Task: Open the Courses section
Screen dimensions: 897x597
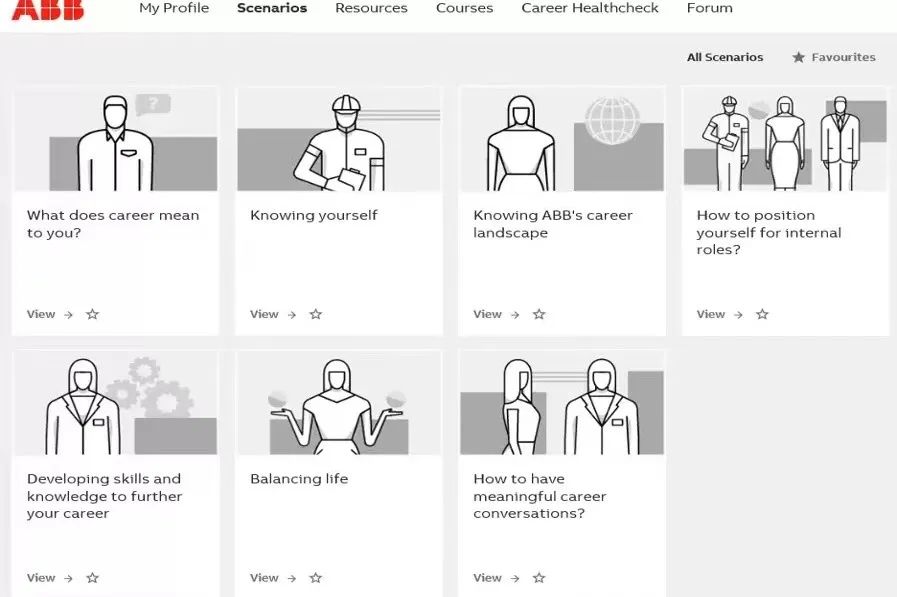Action: click(464, 8)
